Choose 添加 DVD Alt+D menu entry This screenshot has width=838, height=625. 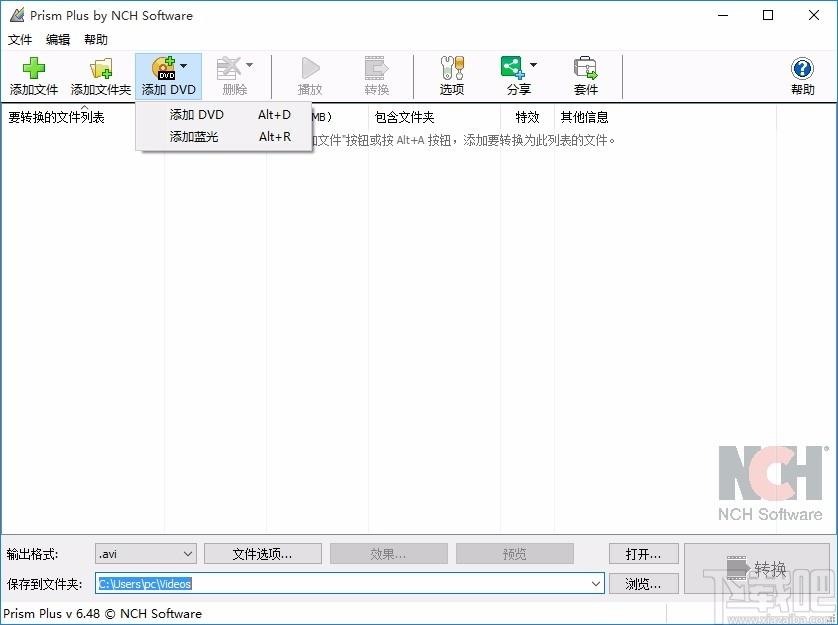coord(223,114)
